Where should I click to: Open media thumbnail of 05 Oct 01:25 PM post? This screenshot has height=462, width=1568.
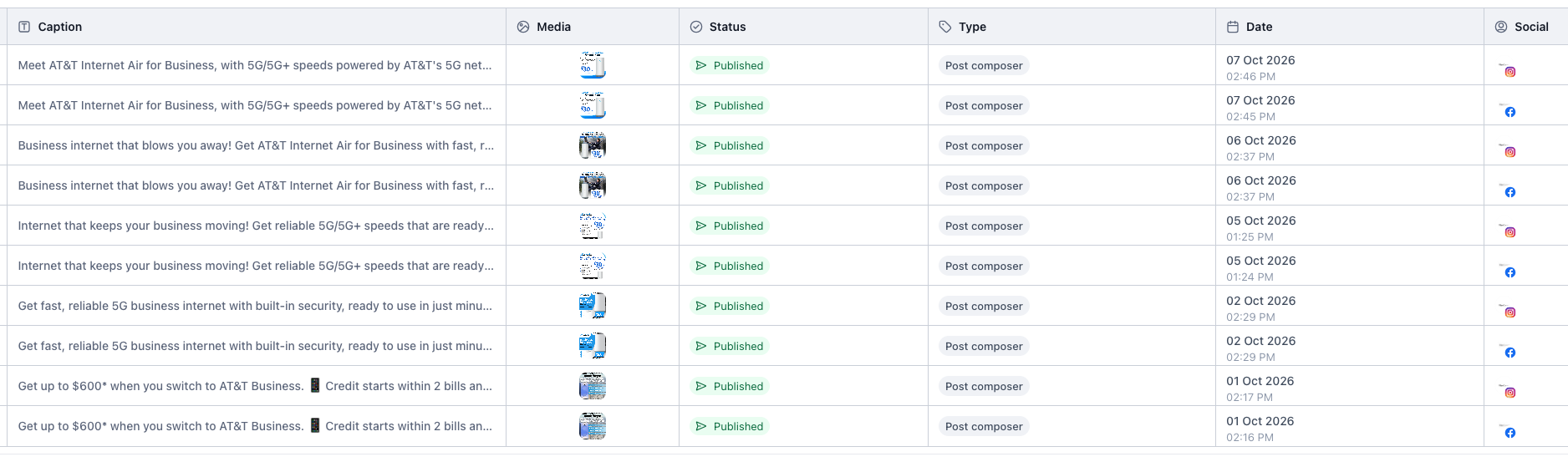click(x=593, y=226)
